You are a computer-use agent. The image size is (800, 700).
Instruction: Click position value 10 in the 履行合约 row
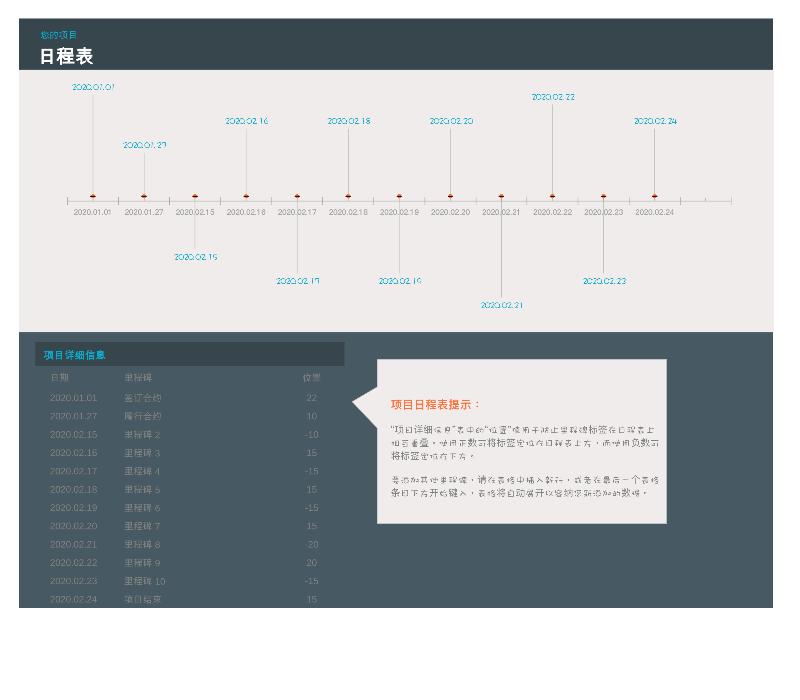(x=312, y=416)
